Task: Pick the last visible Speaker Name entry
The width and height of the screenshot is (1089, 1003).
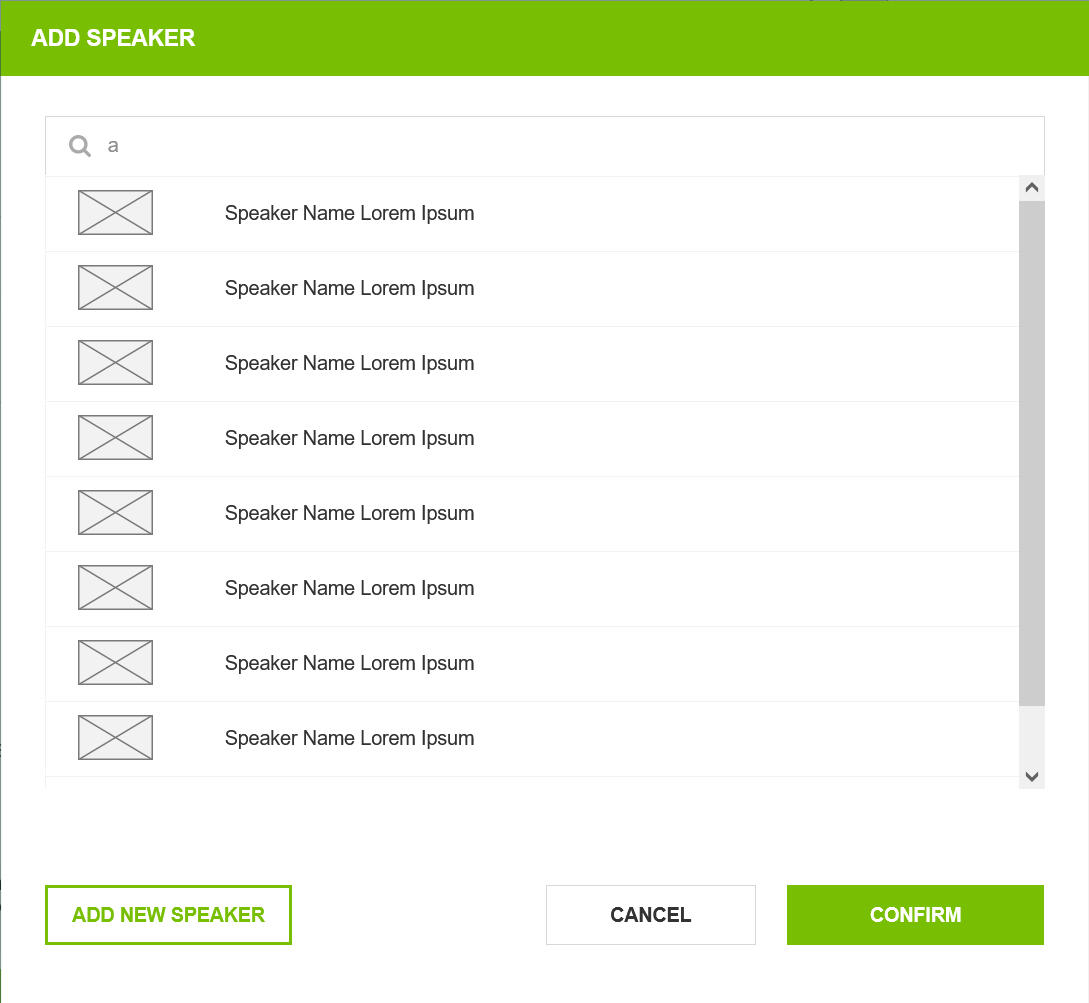Action: tap(349, 738)
